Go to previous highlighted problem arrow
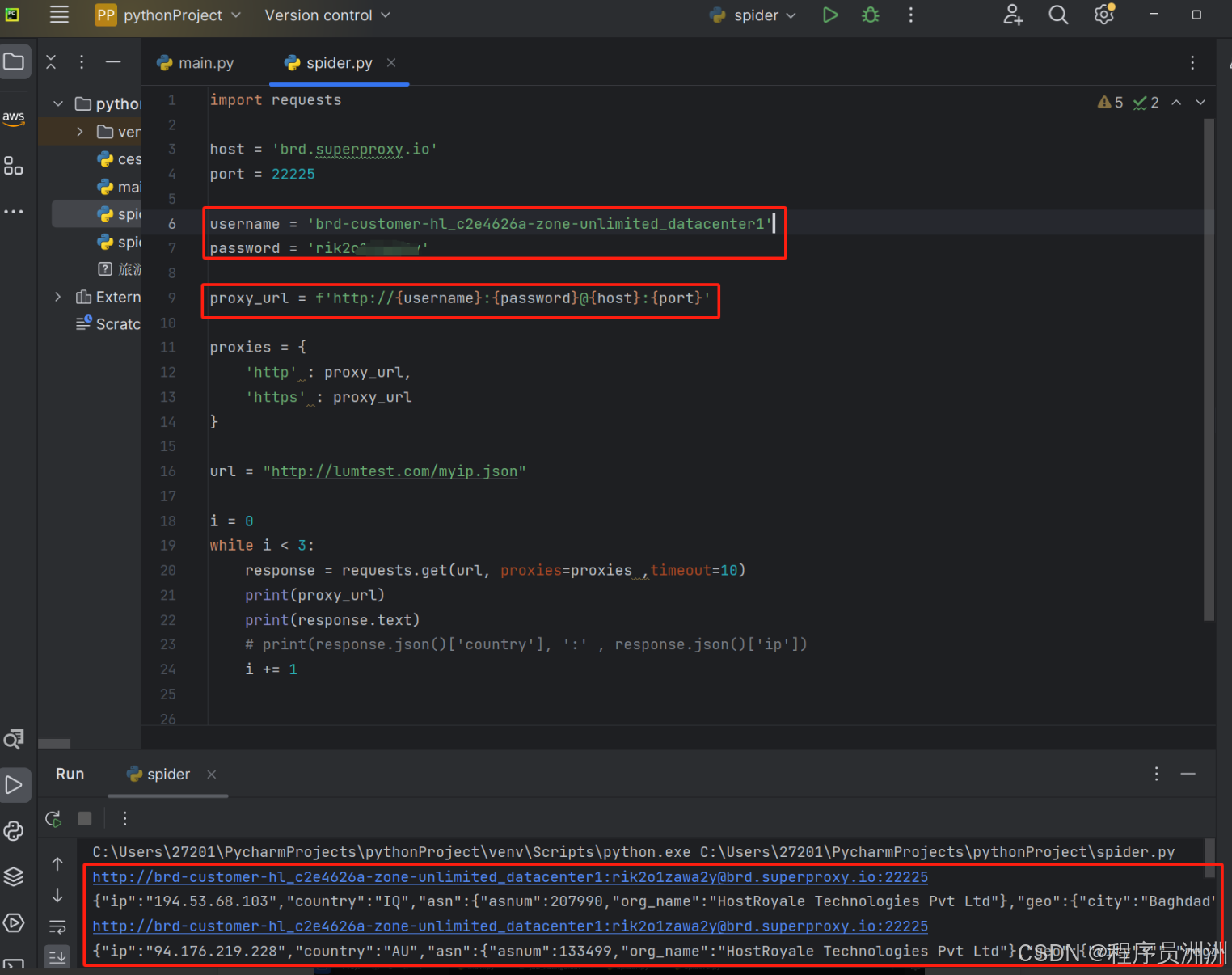This screenshot has height=975, width=1232. (1176, 103)
